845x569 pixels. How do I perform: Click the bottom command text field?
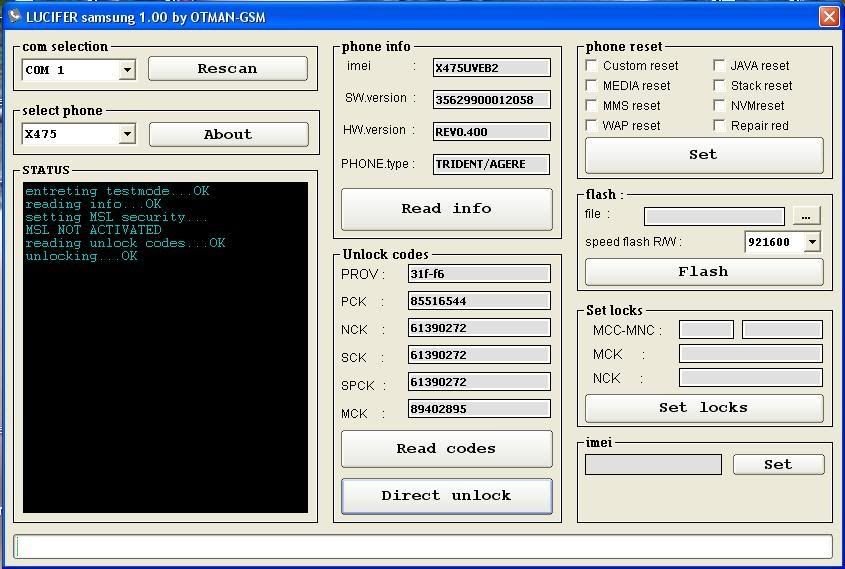click(x=423, y=547)
